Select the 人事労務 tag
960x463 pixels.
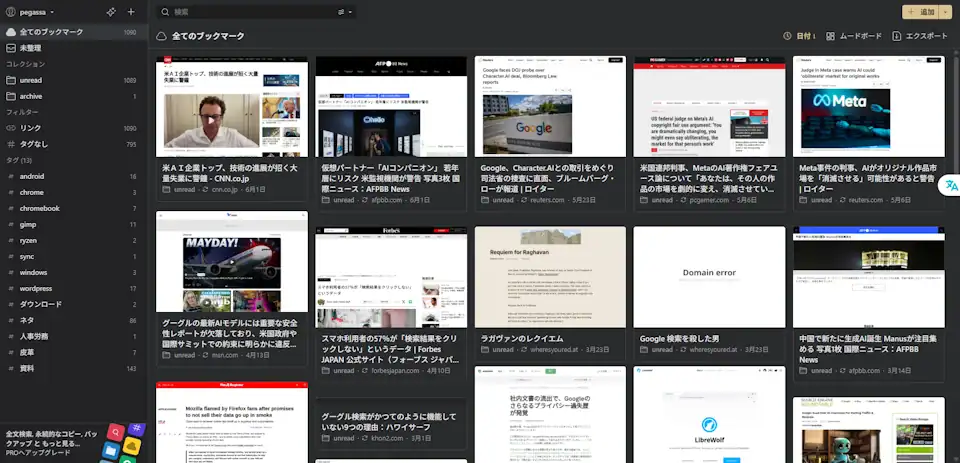(73, 336)
